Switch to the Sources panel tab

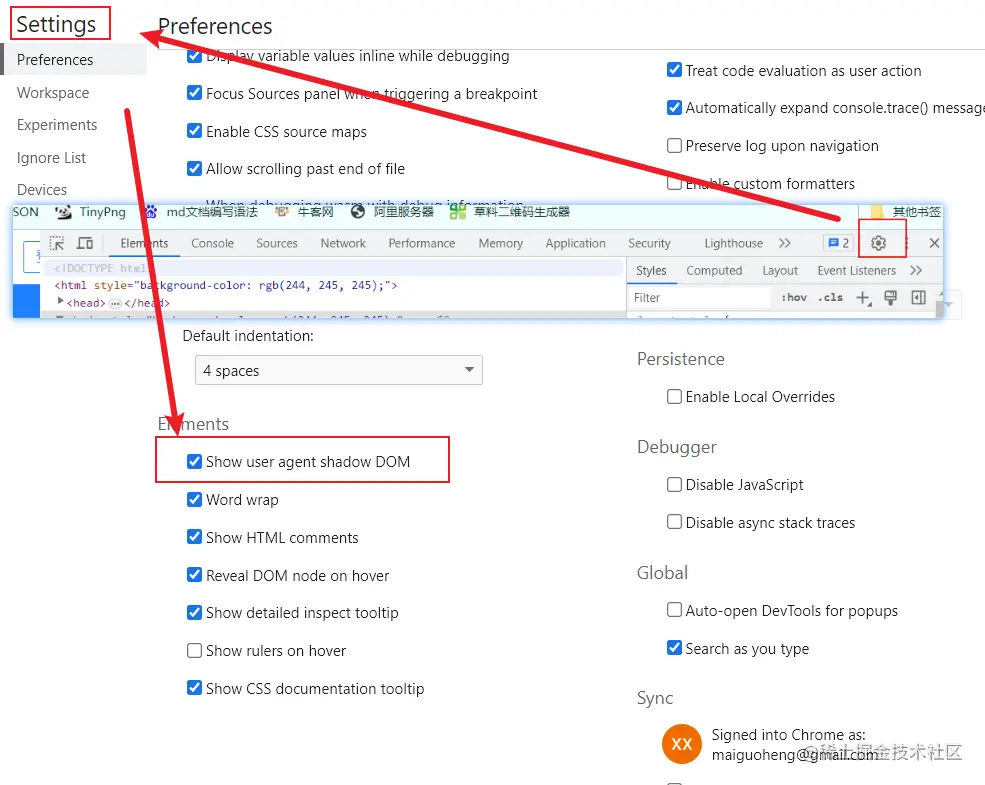pyautogui.click(x=277, y=243)
